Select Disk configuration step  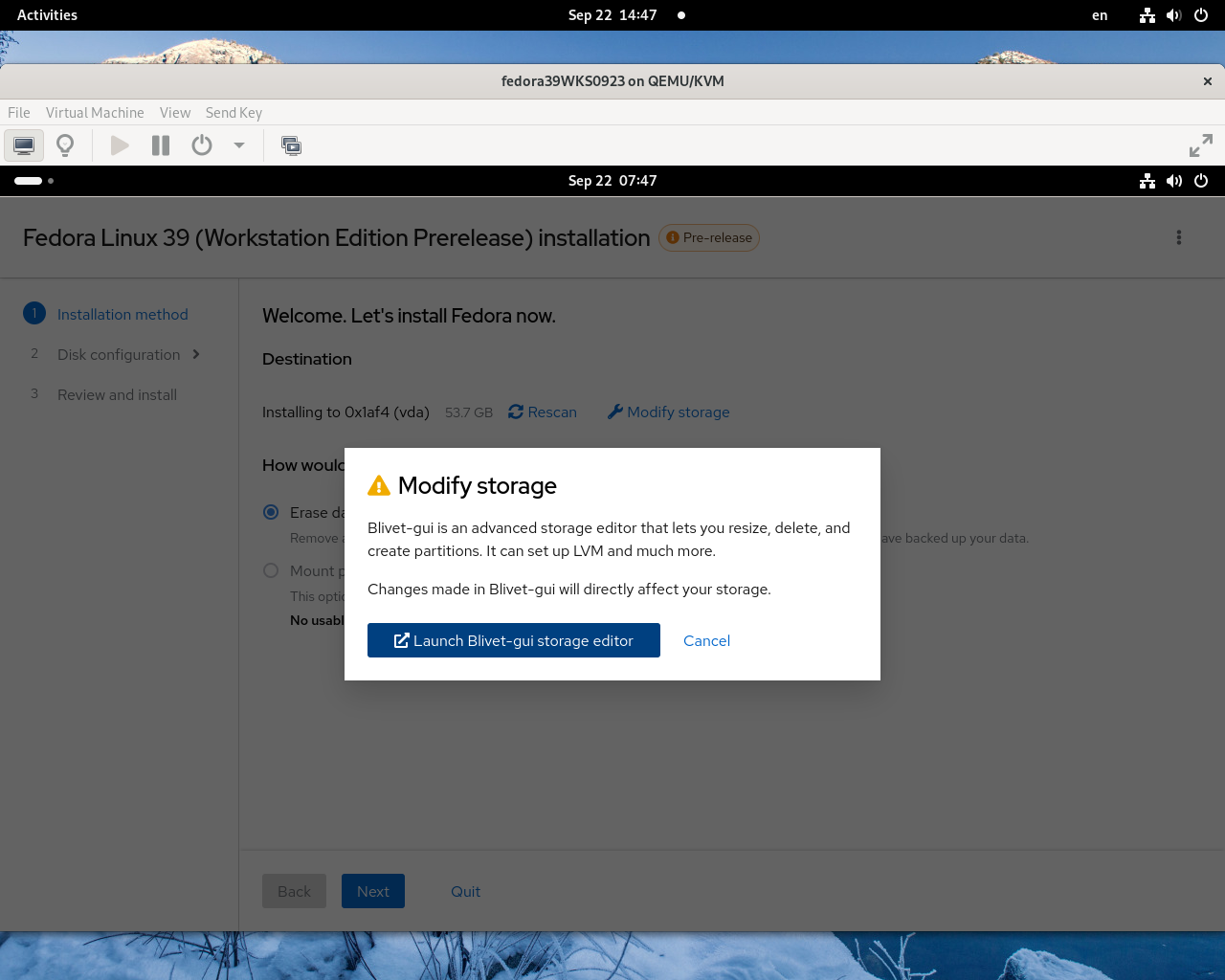pos(119,354)
